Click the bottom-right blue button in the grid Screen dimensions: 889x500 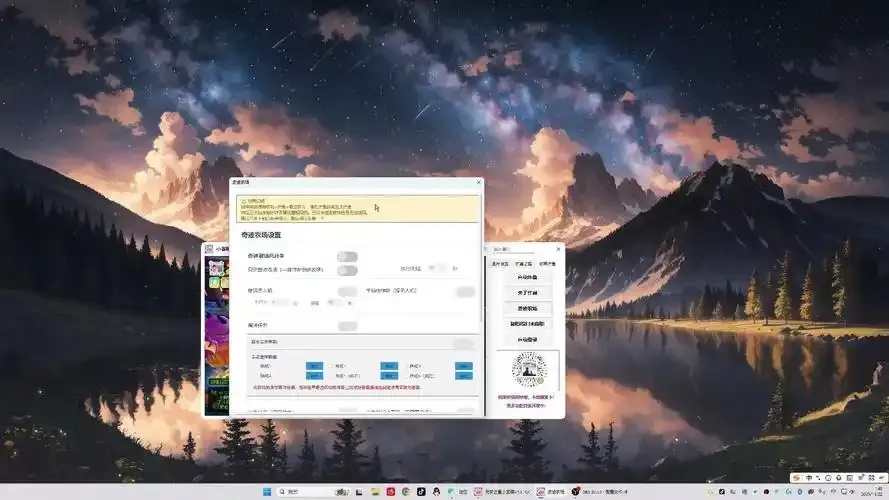[x=464, y=376]
